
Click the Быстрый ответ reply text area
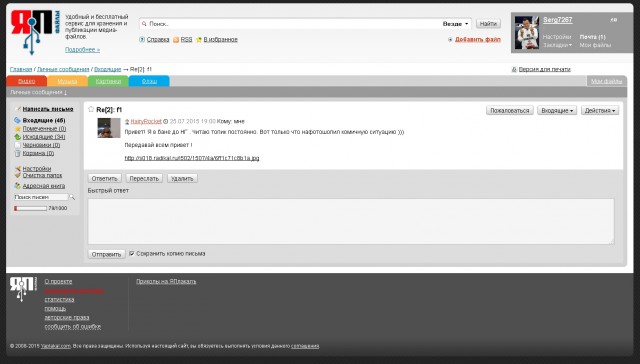(351, 222)
